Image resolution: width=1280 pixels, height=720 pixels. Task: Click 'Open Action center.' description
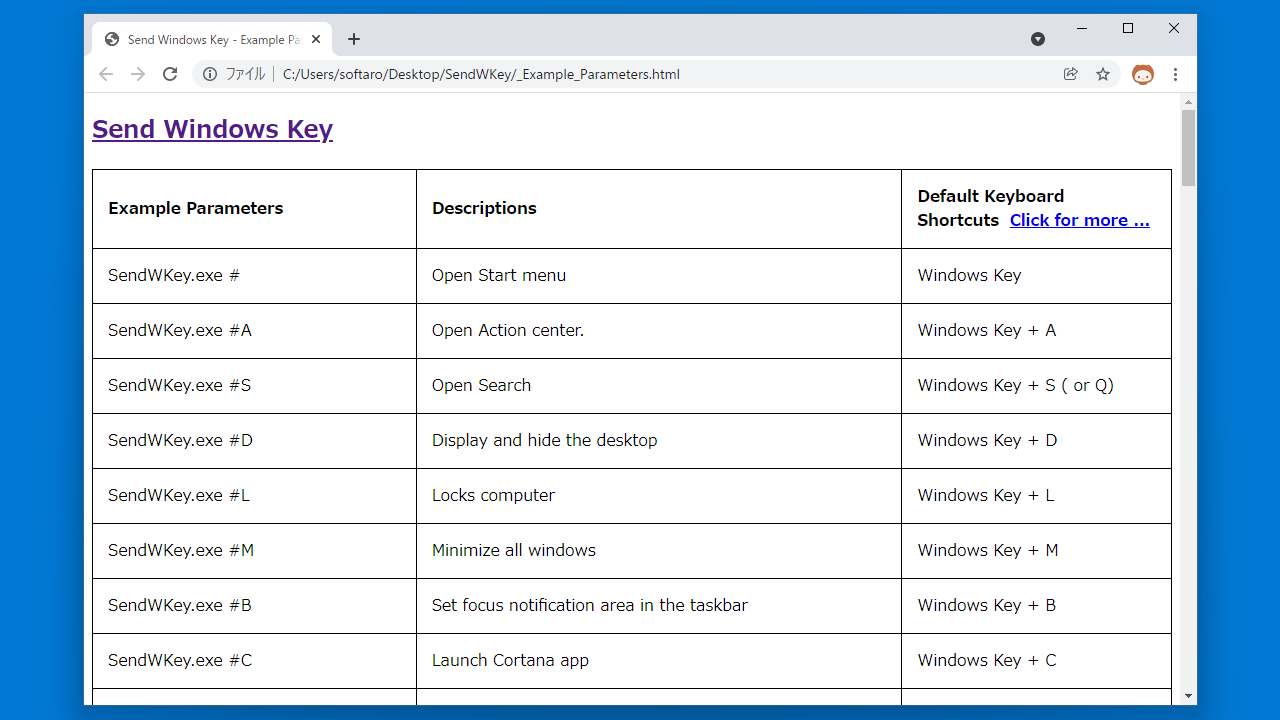pos(508,330)
